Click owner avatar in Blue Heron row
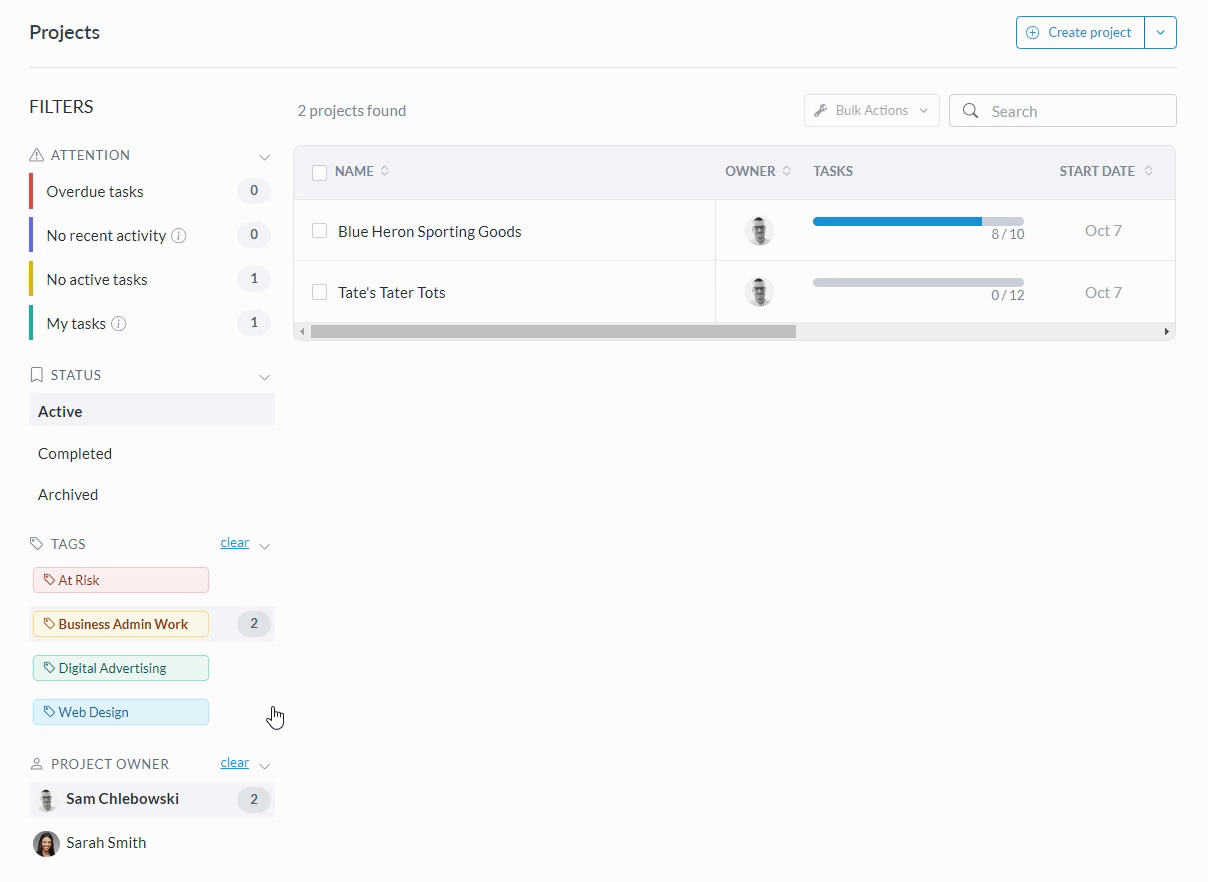Screen dimensions: 1208x882 tap(759, 231)
